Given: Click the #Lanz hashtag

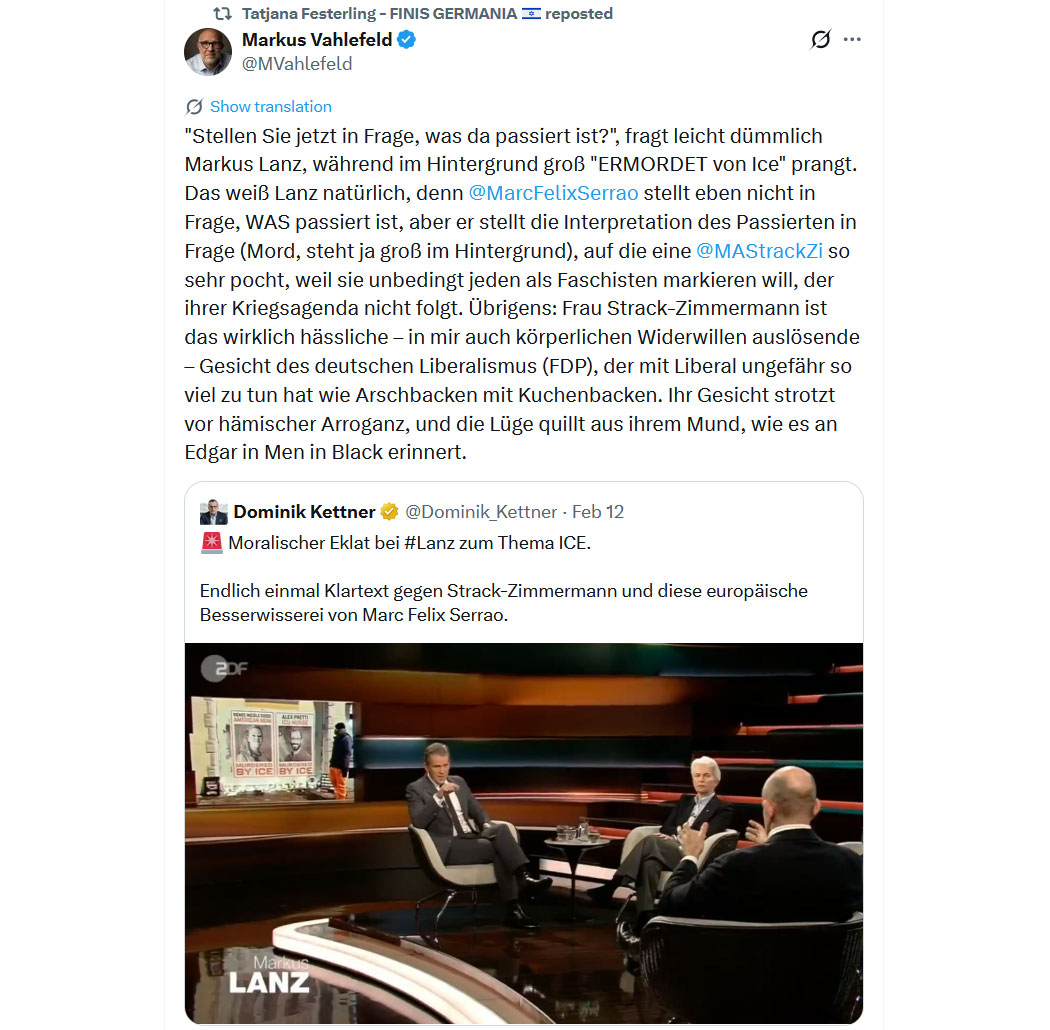Looking at the screenshot, I should (x=430, y=542).
